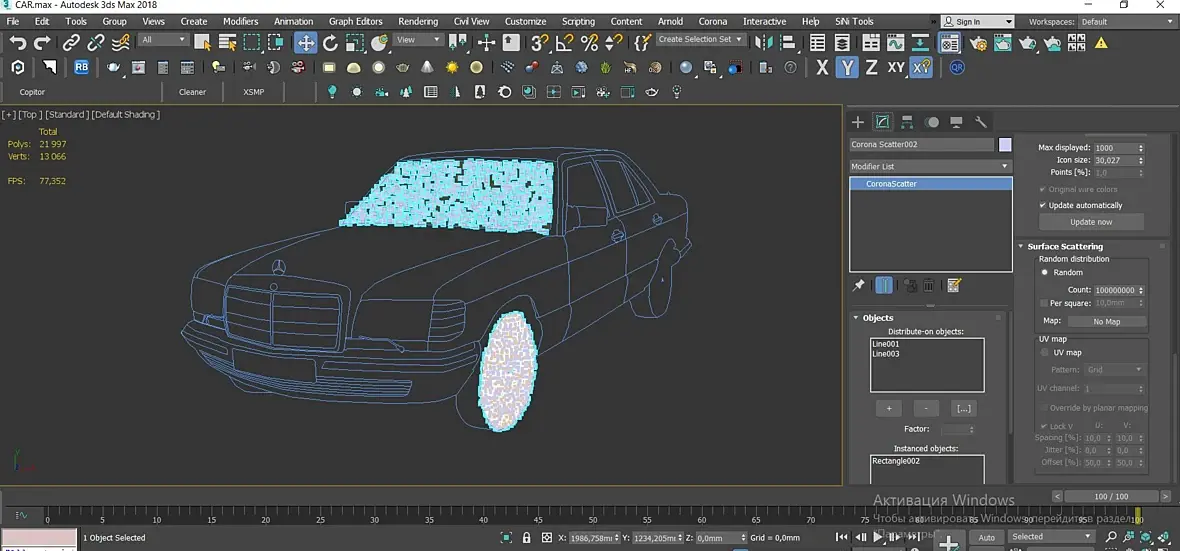The width and height of the screenshot is (1180, 551).
Task: Enable the Per square checkbox
Action: click(x=1043, y=303)
